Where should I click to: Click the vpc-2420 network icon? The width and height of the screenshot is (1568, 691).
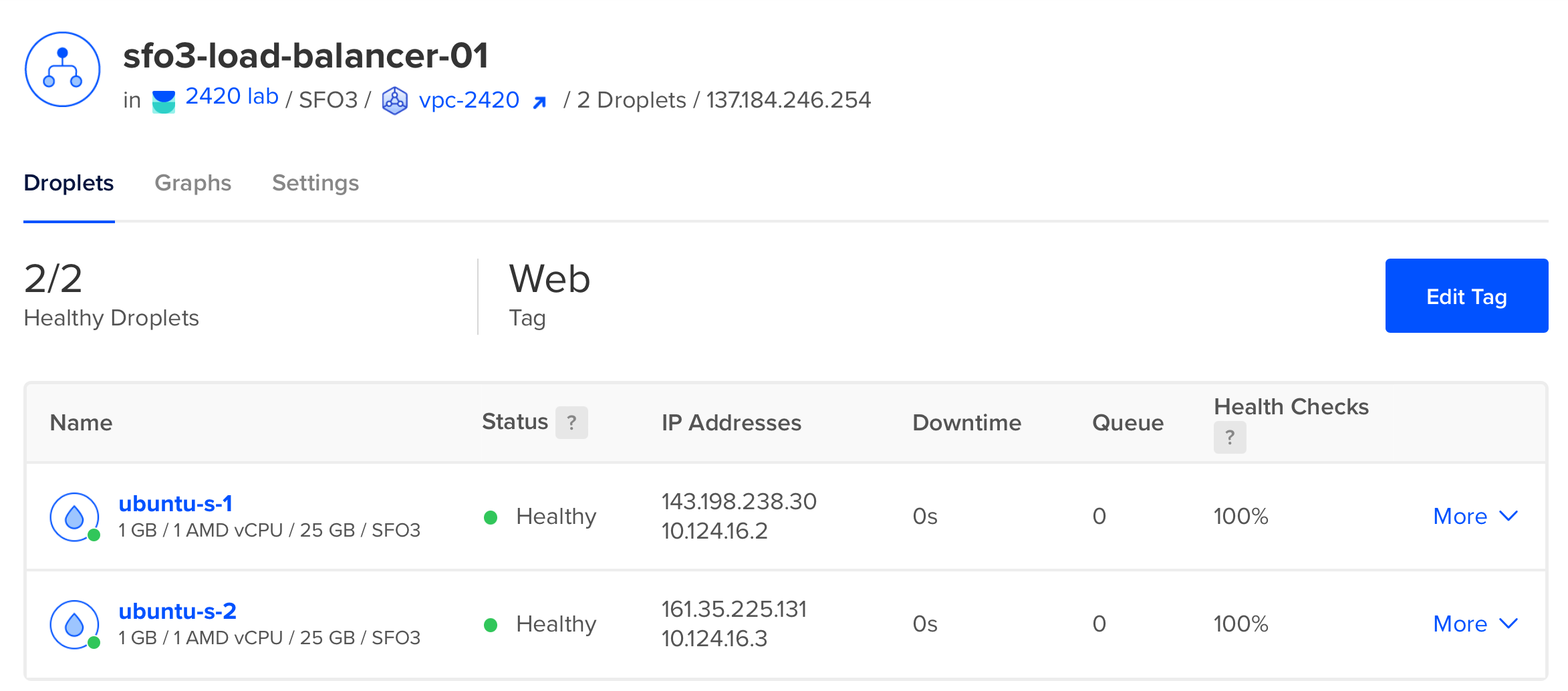394,100
